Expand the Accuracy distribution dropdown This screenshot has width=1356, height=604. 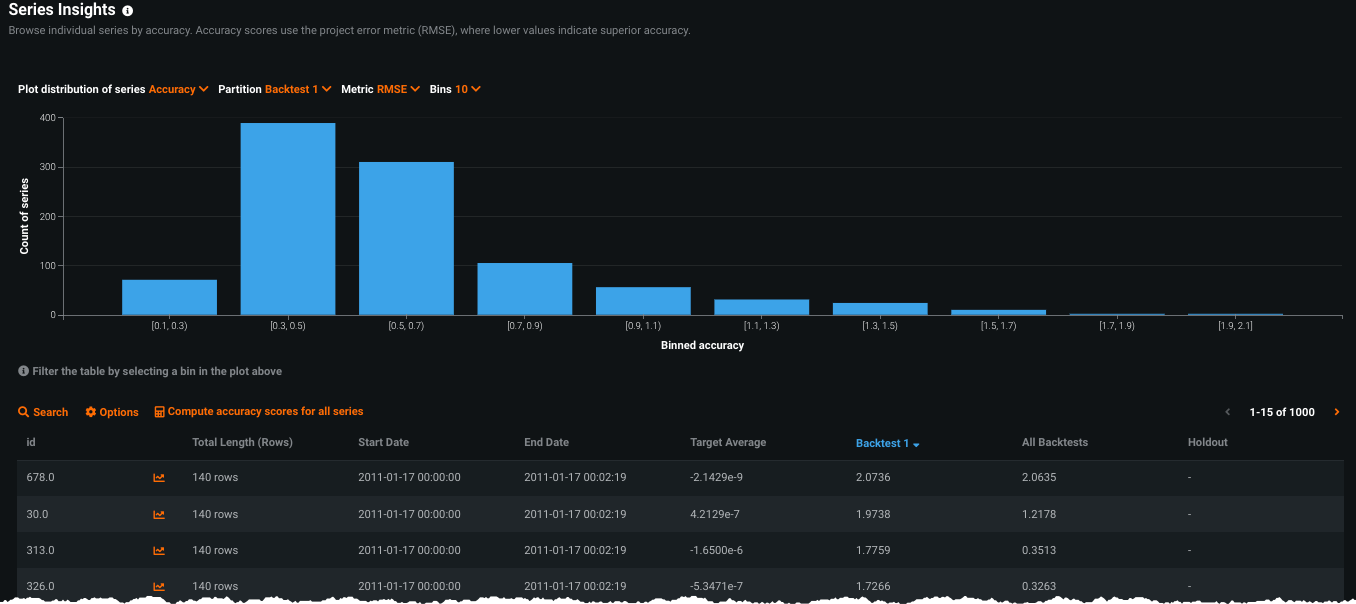(x=178, y=89)
